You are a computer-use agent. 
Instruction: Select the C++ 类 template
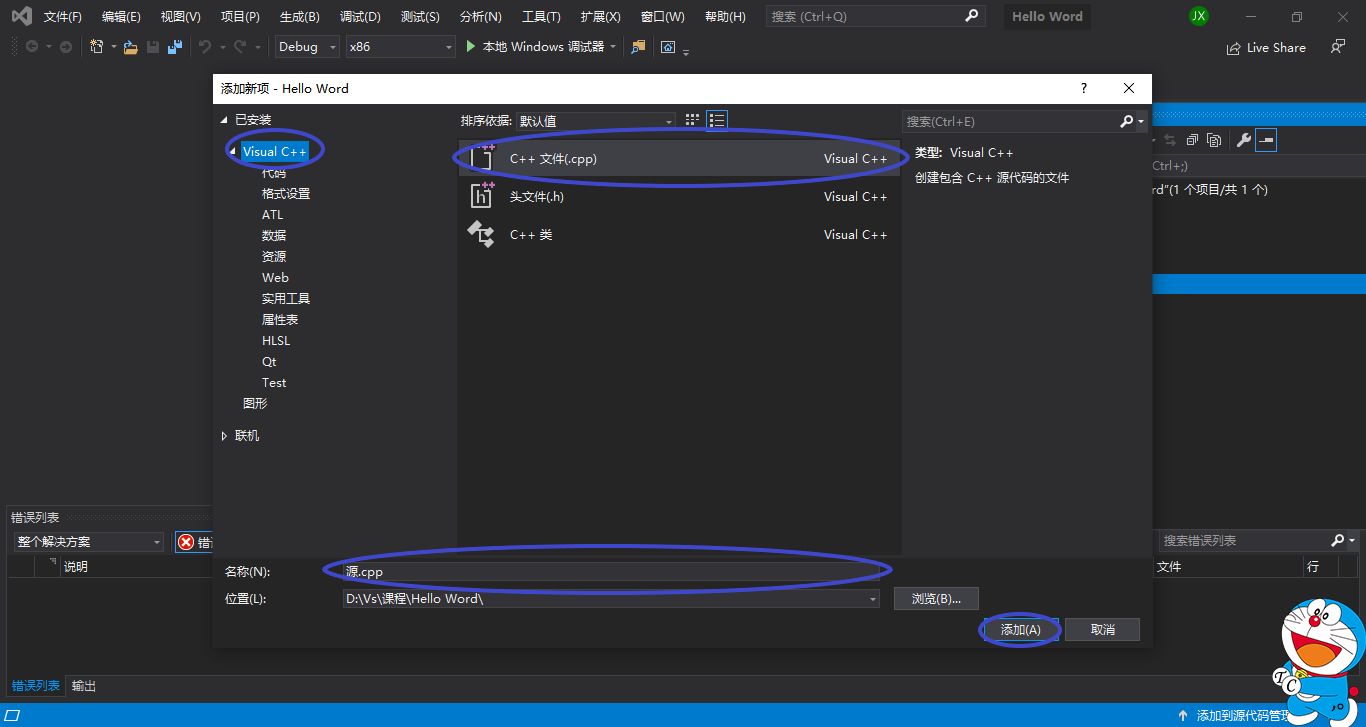600,234
